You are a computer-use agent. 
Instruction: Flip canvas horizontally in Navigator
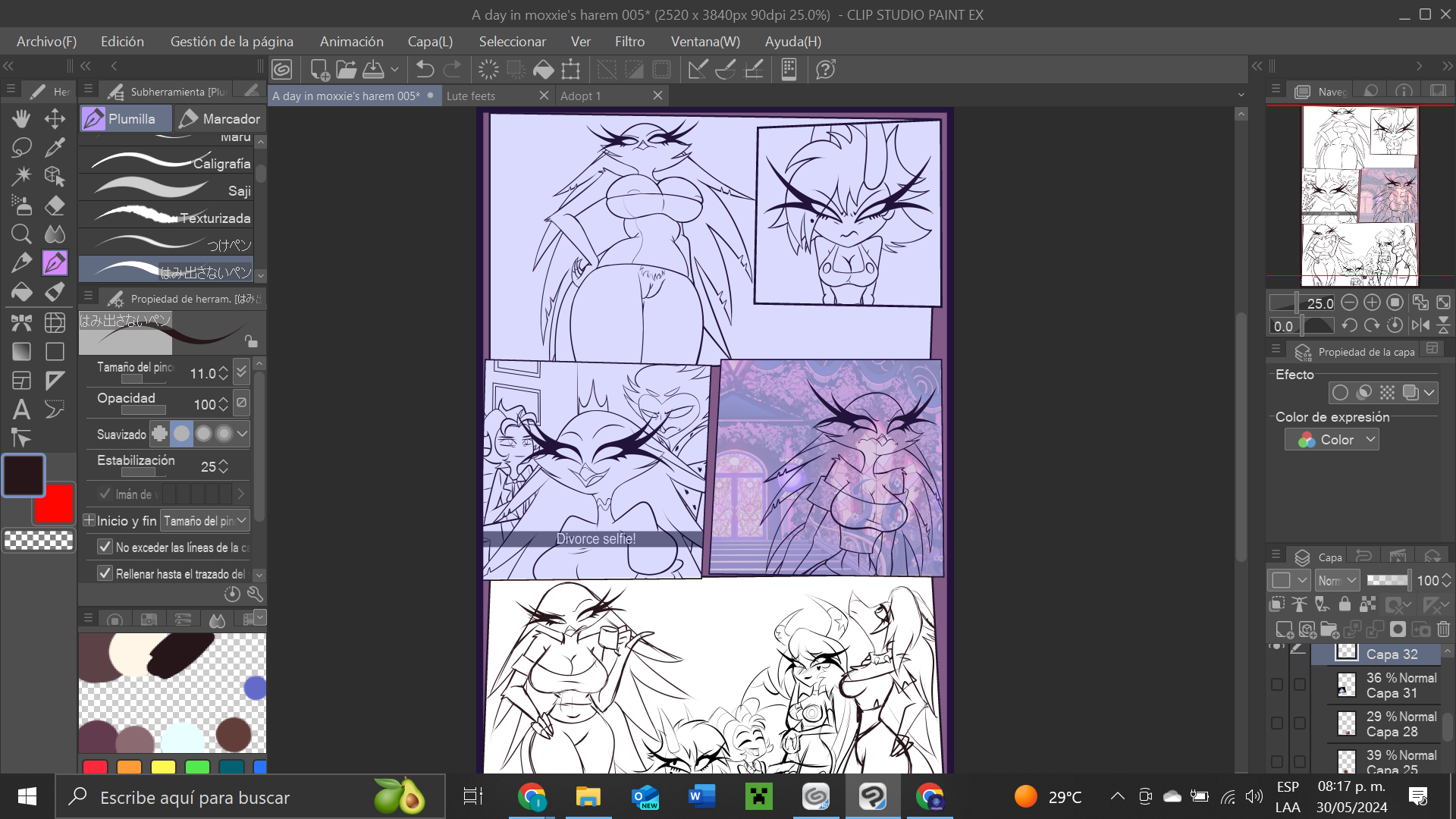pos(1420,325)
